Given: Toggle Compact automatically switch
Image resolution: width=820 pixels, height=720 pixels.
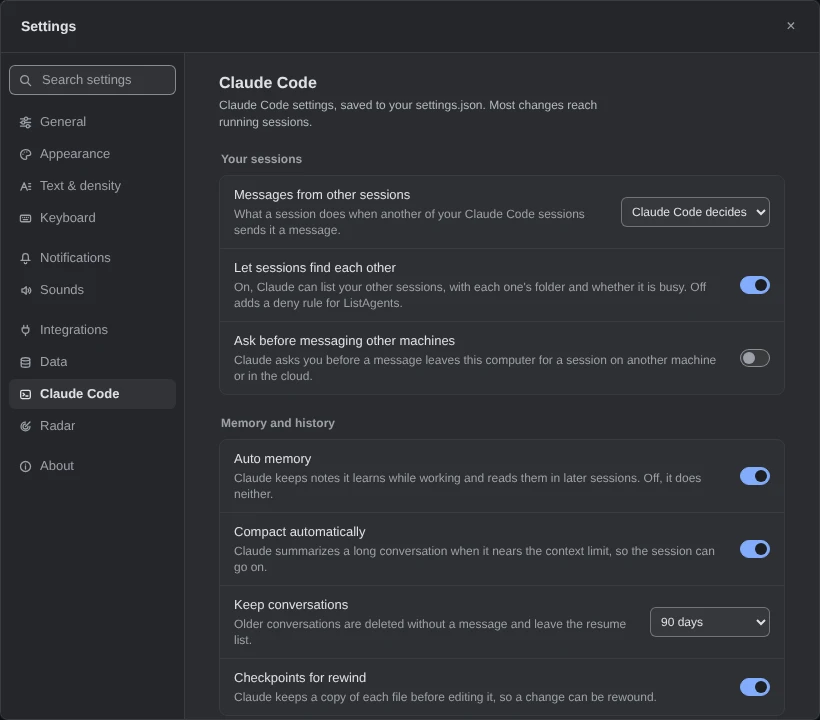Looking at the screenshot, I should coord(754,549).
